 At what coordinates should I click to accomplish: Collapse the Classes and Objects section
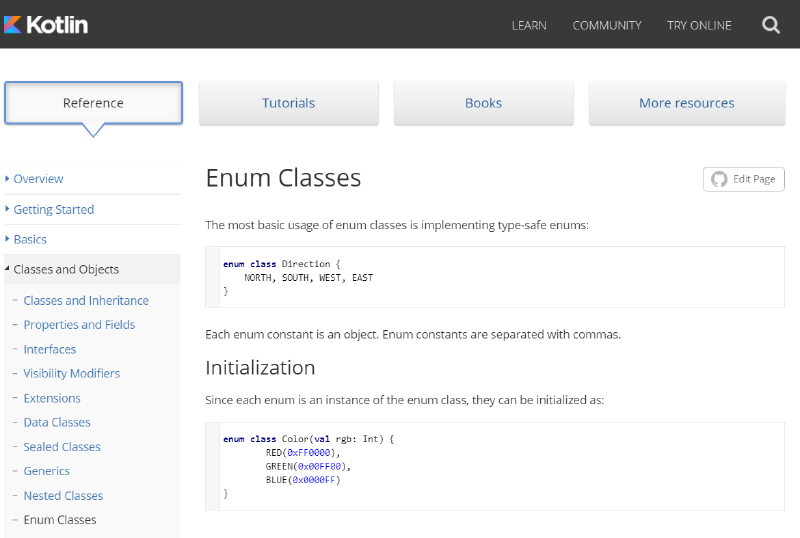[66, 269]
